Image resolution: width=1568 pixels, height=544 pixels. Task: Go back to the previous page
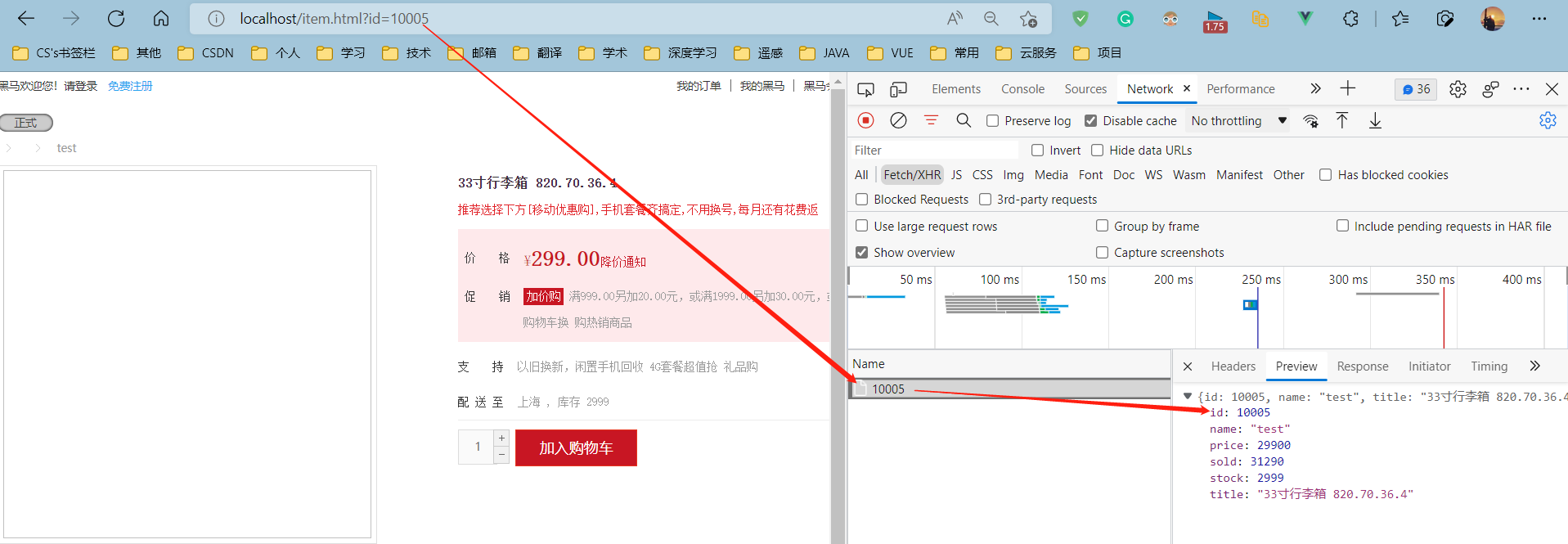click(x=26, y=18)
